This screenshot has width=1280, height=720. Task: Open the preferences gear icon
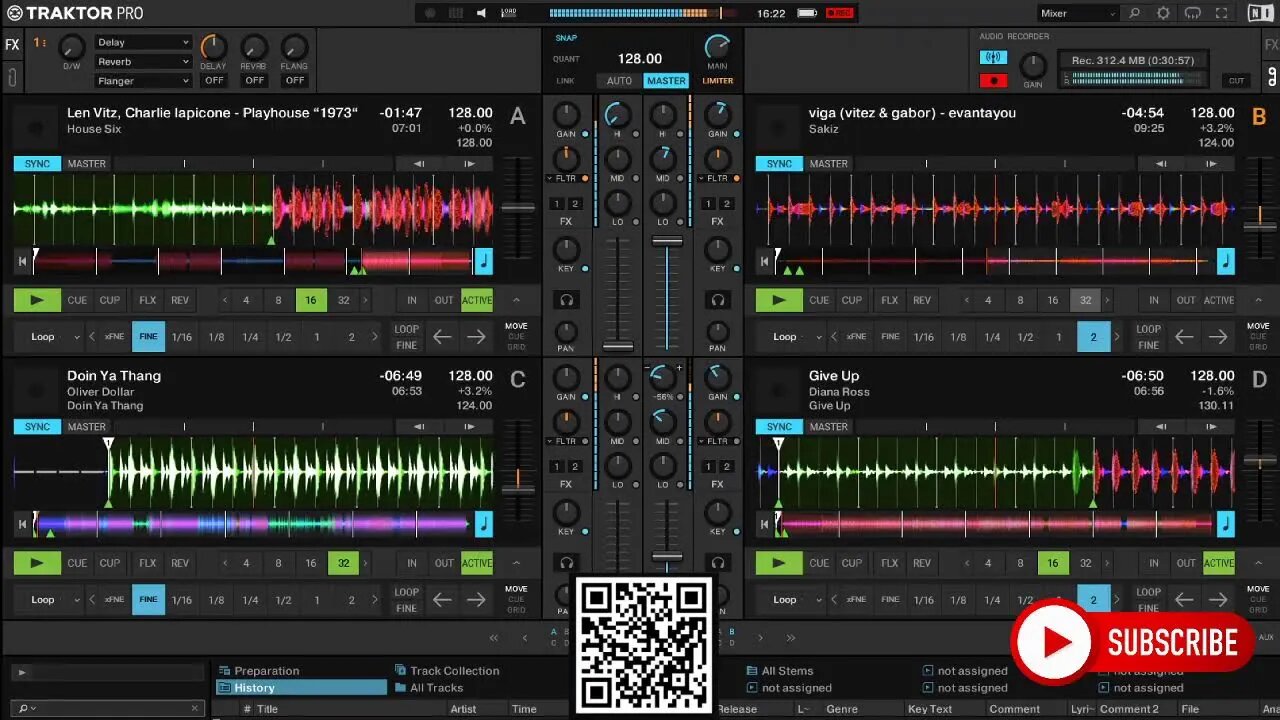(1163, 13)
